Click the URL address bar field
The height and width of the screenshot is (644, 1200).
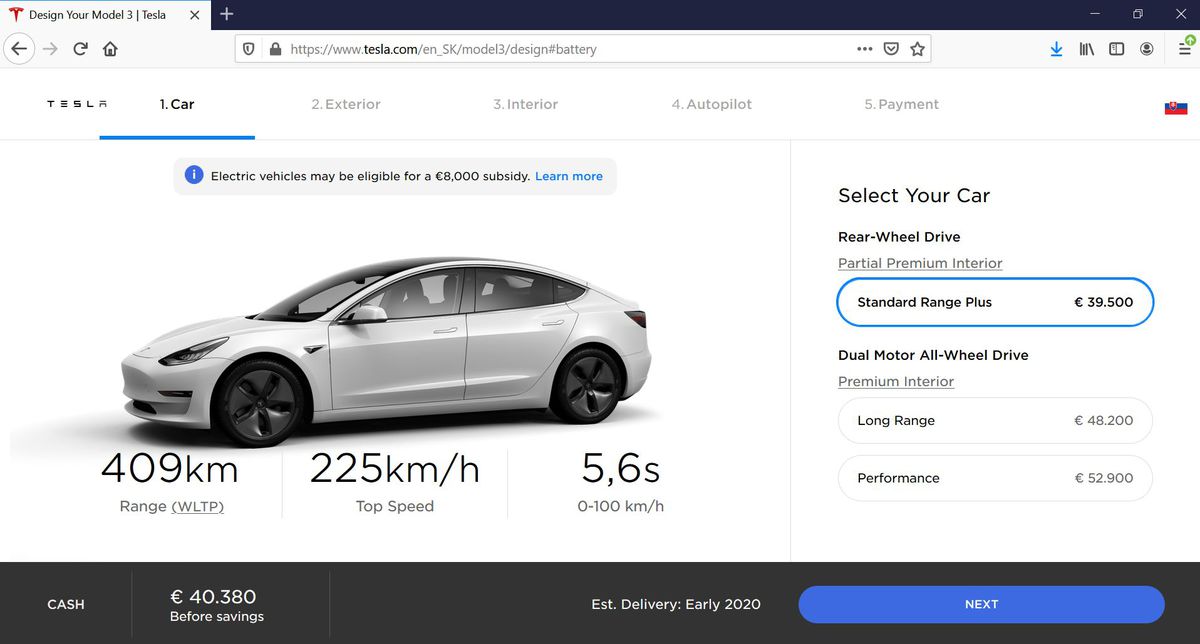[x=560, y=49]
